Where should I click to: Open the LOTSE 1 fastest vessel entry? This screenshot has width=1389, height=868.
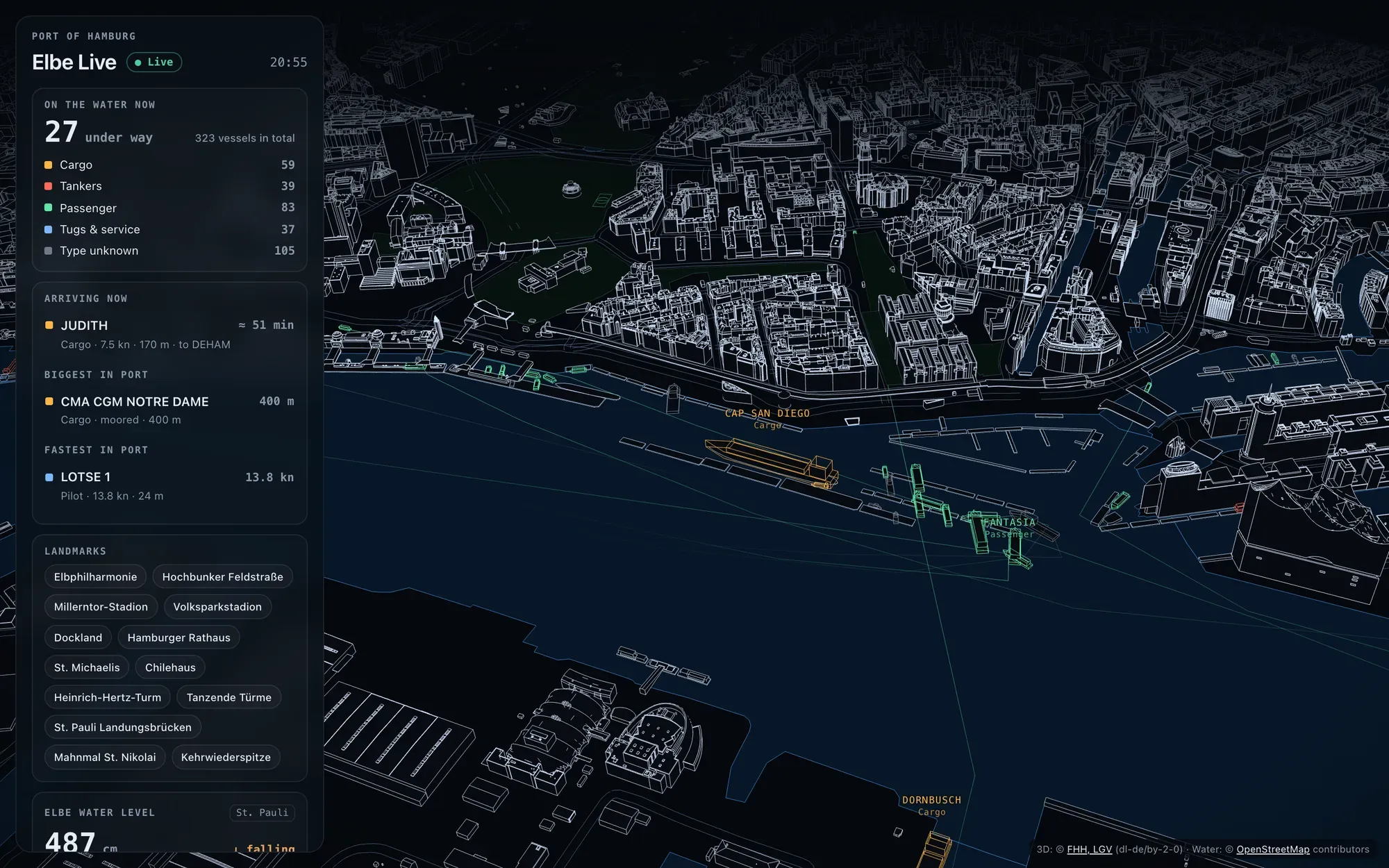[169, 486]
